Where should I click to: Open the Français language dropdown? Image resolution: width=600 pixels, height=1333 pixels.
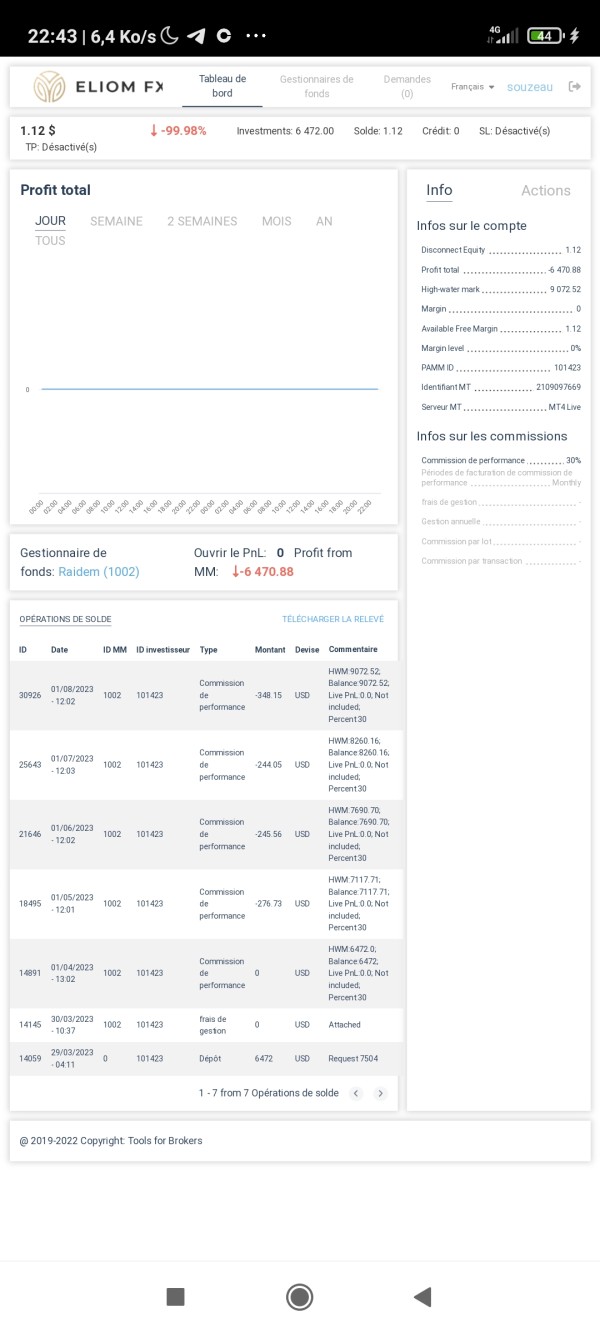coord(473,87)
